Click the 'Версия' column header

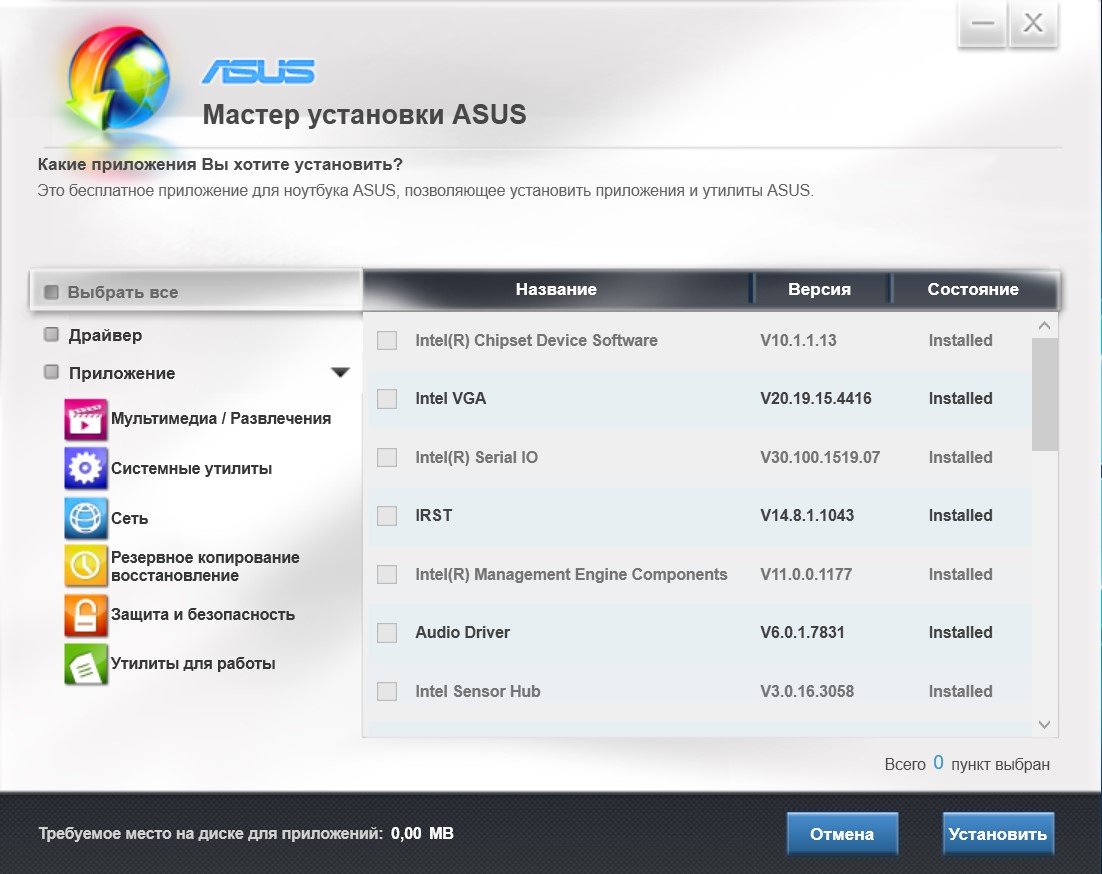pos(819,289)
